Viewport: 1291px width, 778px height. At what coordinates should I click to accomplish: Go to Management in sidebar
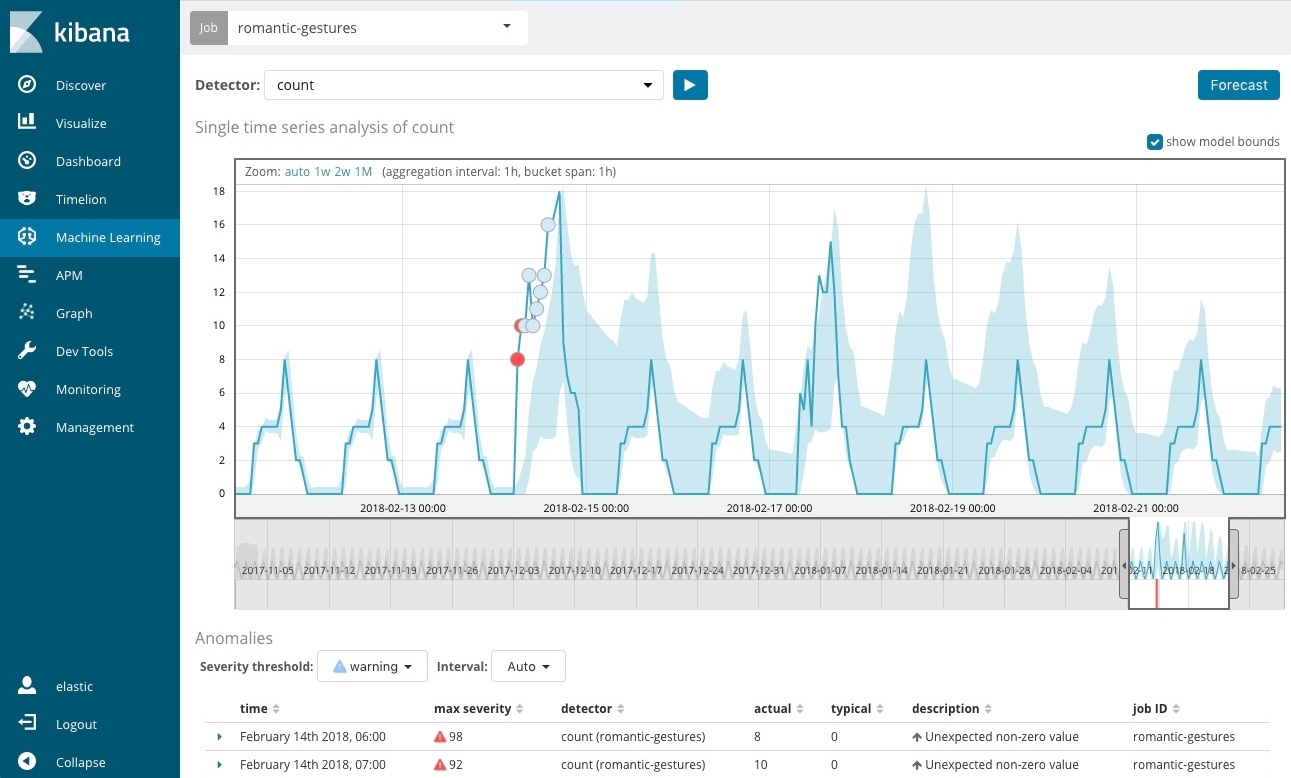pos(94,427)
